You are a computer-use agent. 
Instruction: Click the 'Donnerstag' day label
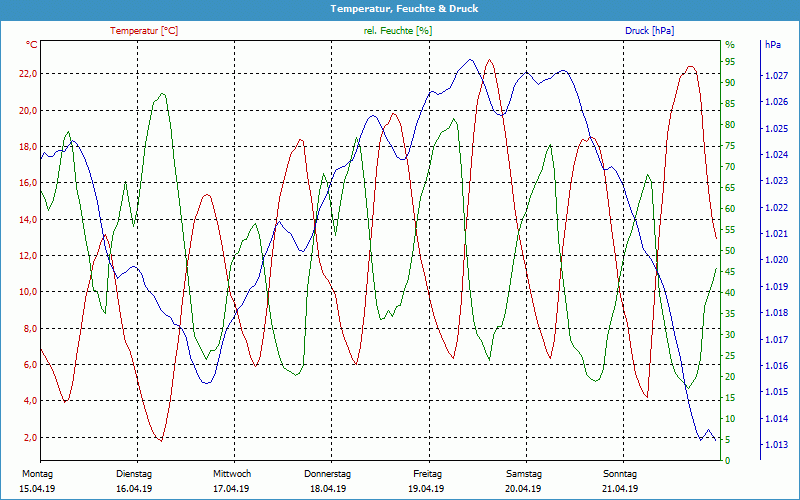pos(328,474)
